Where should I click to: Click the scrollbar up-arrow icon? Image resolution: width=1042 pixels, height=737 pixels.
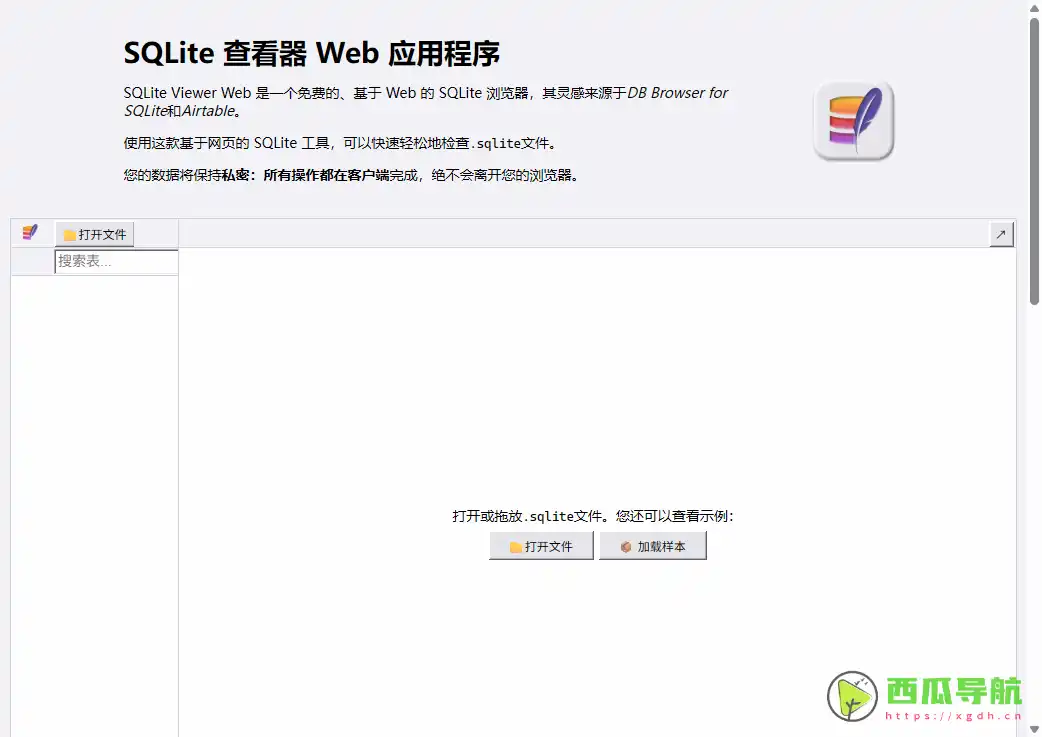[1033, 10]
